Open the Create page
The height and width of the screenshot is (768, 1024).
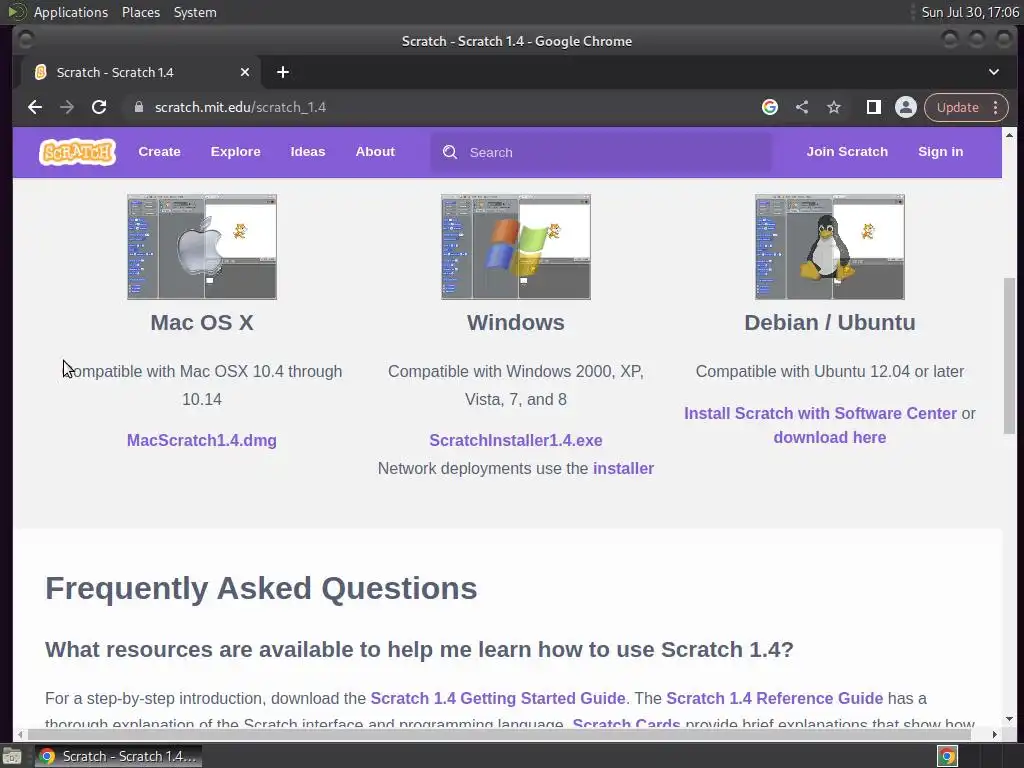(159, 152)
